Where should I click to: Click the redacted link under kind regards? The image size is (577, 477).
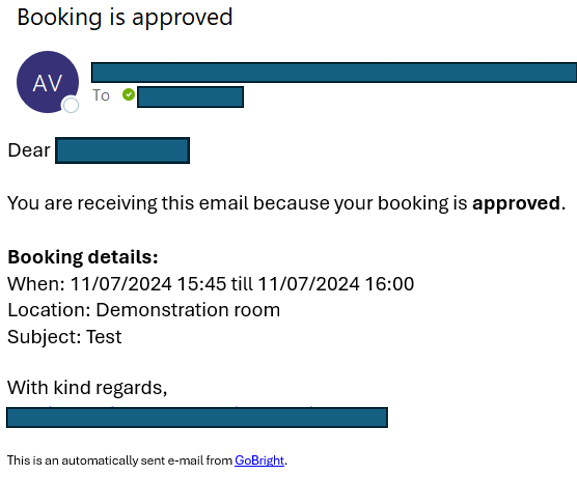tap(197, 417)
